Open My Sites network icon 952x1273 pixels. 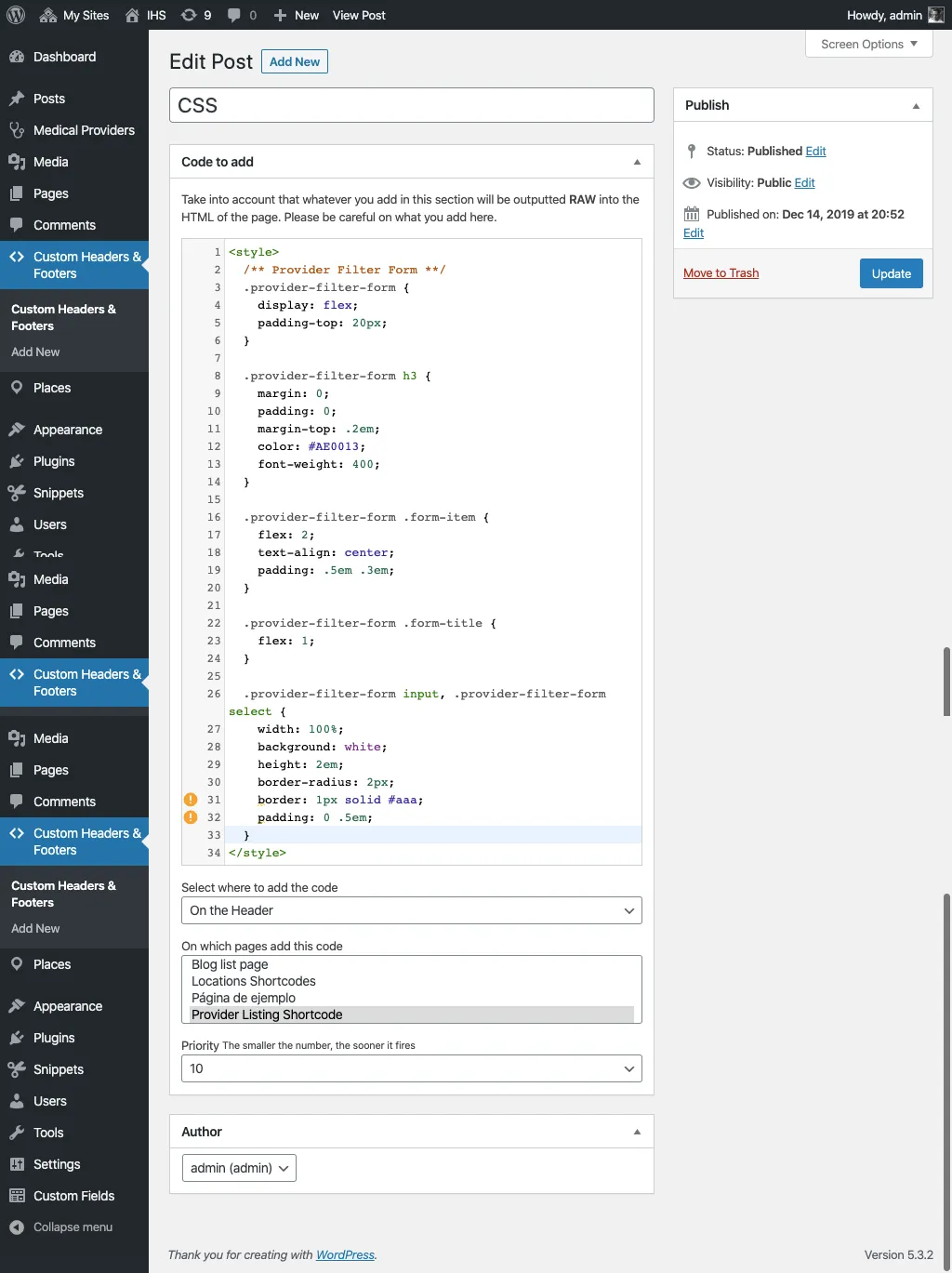coord(48,15)
